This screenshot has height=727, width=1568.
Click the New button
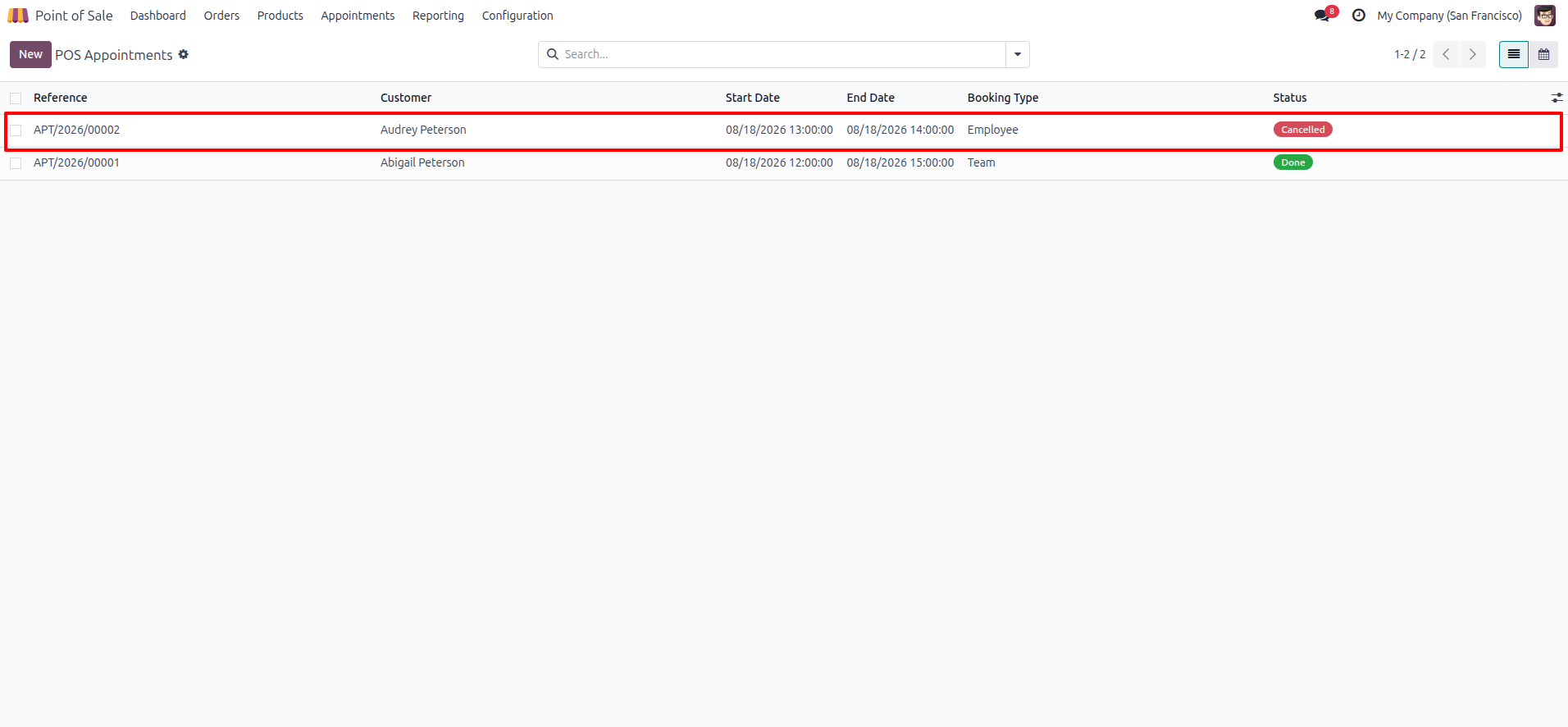point(30,54)
